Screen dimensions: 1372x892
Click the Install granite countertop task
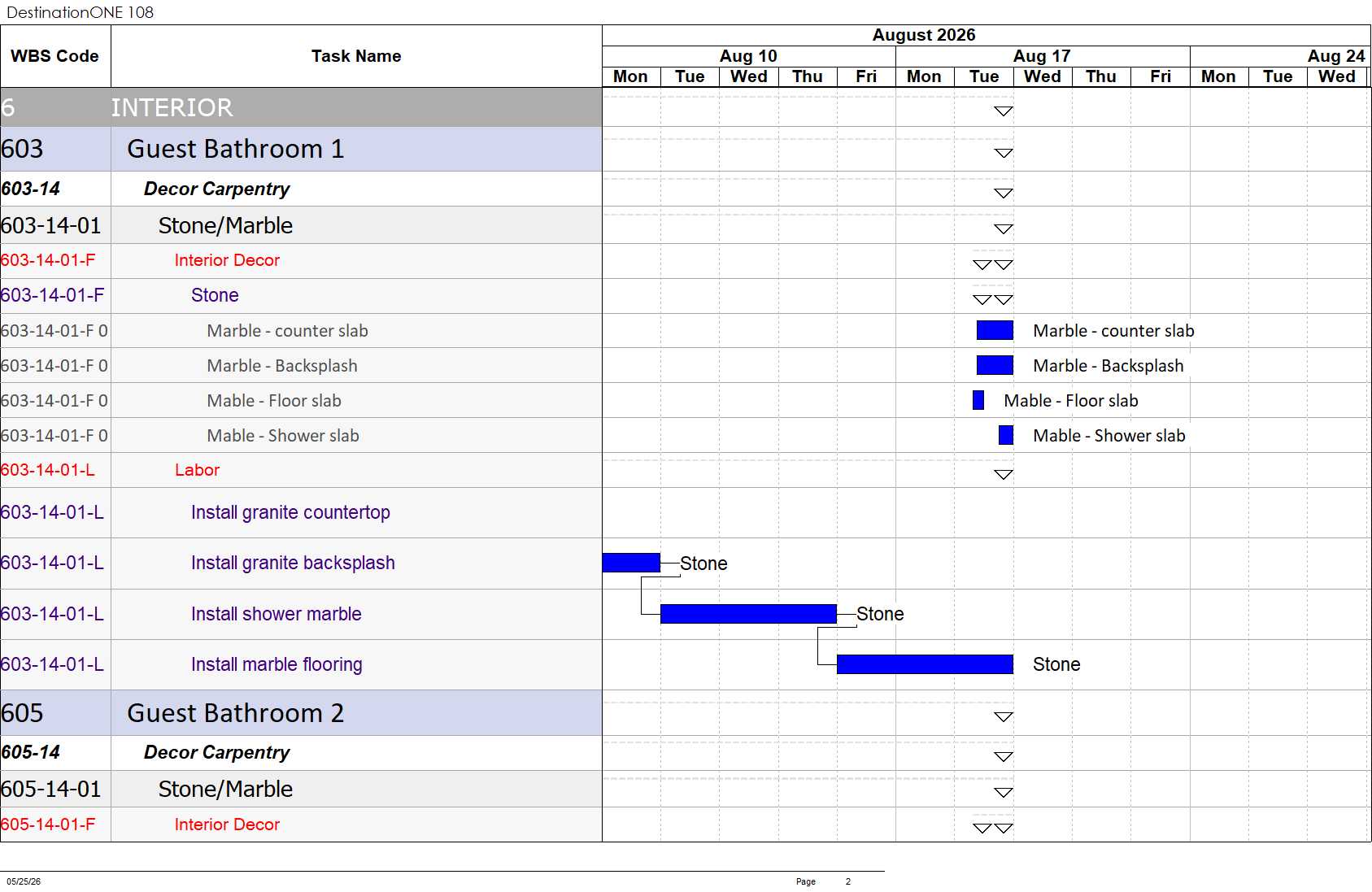click(290, 512)
